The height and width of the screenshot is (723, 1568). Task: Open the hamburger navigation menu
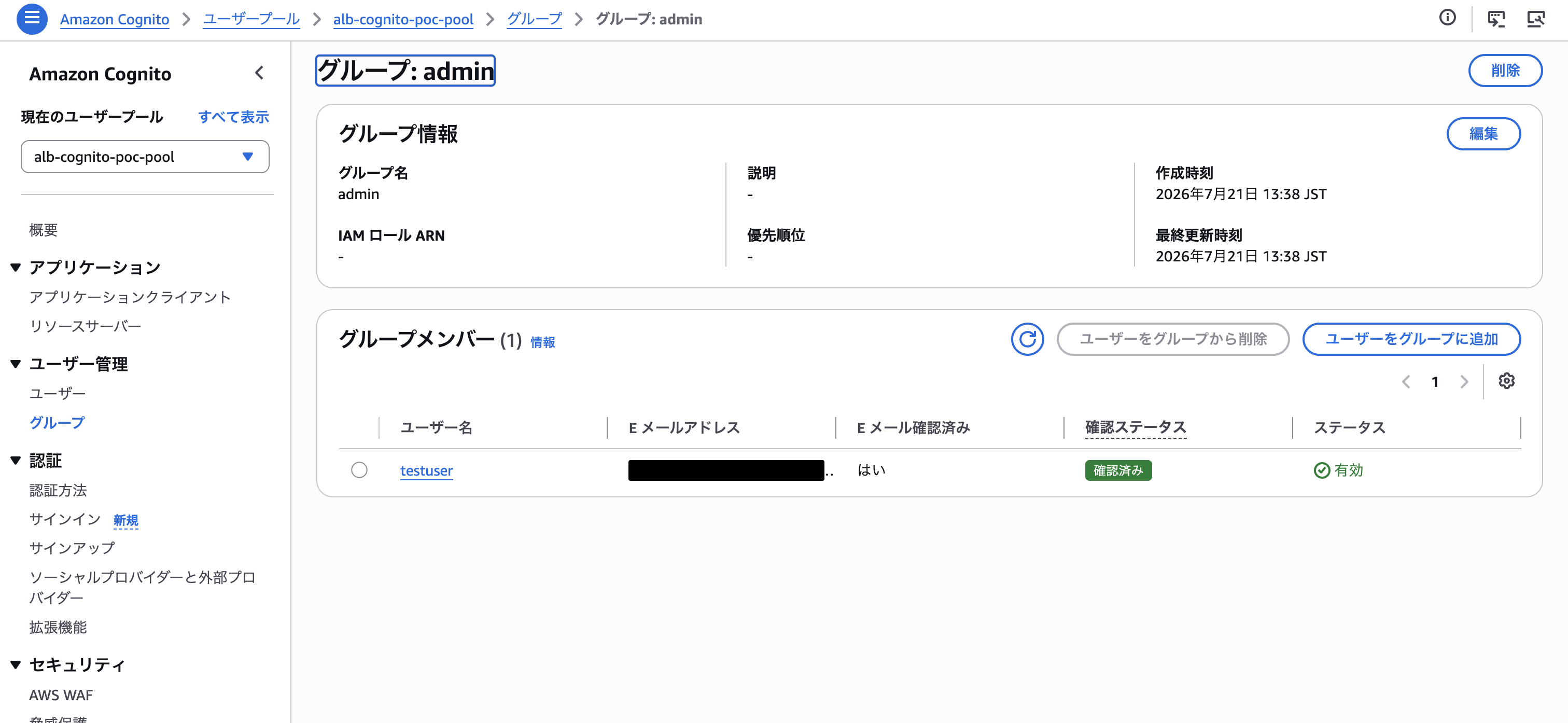tap(32, 19)
